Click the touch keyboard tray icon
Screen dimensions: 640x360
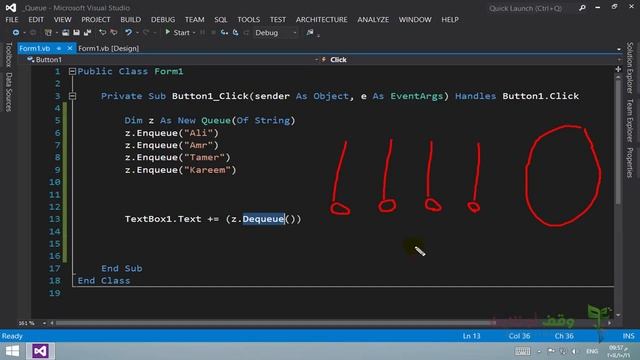click(x=522, y=351)
